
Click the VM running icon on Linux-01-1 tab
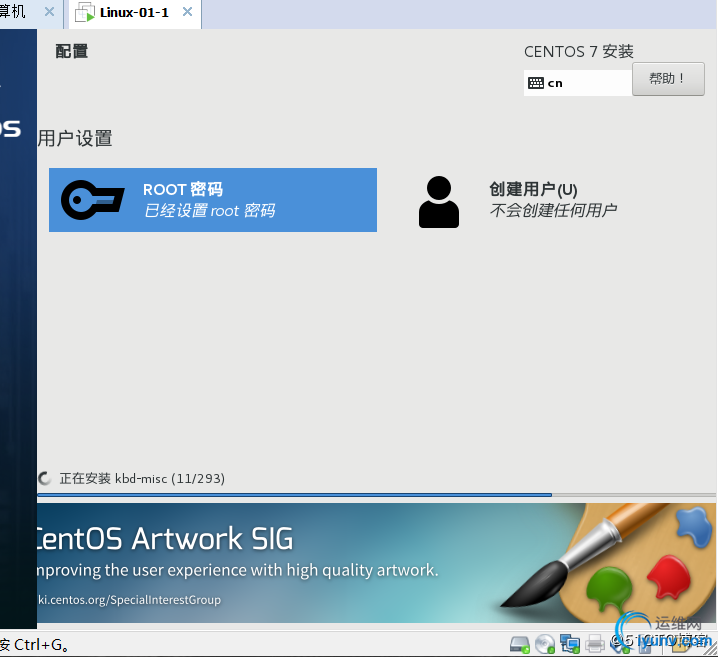pos(85,12)
